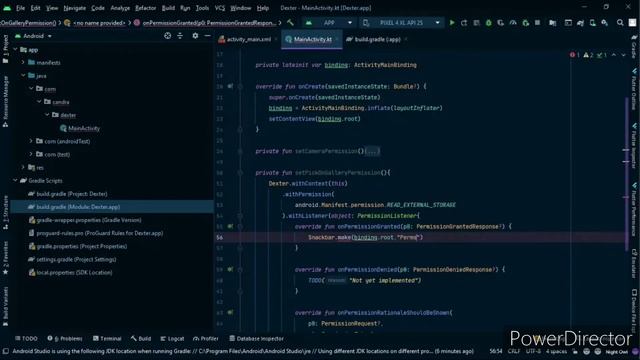This screenshot has width=640, height=360.
Task: Click the override gutter icon beside onCreate
Action: [230, 87]
